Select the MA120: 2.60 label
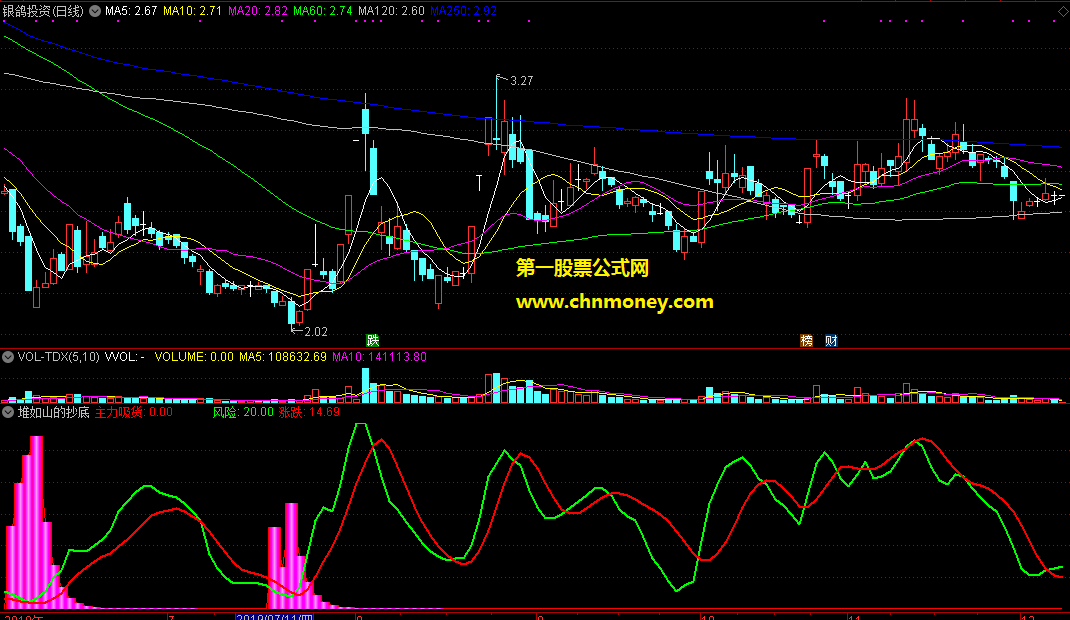The width and height of the screenshot is (1070, 620). [x=391, y=11]
